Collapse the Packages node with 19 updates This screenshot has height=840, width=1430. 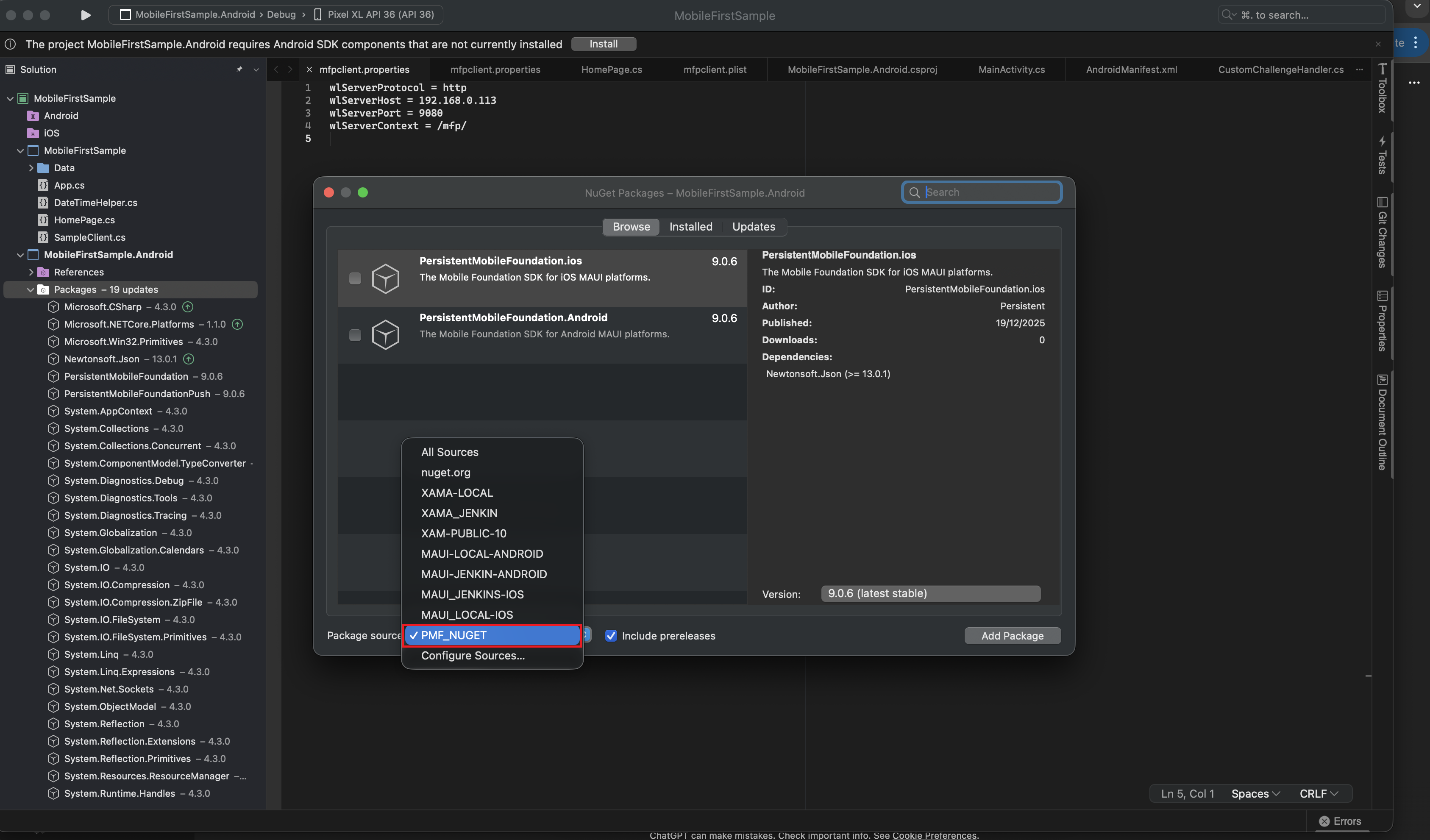pyautogui.click(x=30, y=289)
